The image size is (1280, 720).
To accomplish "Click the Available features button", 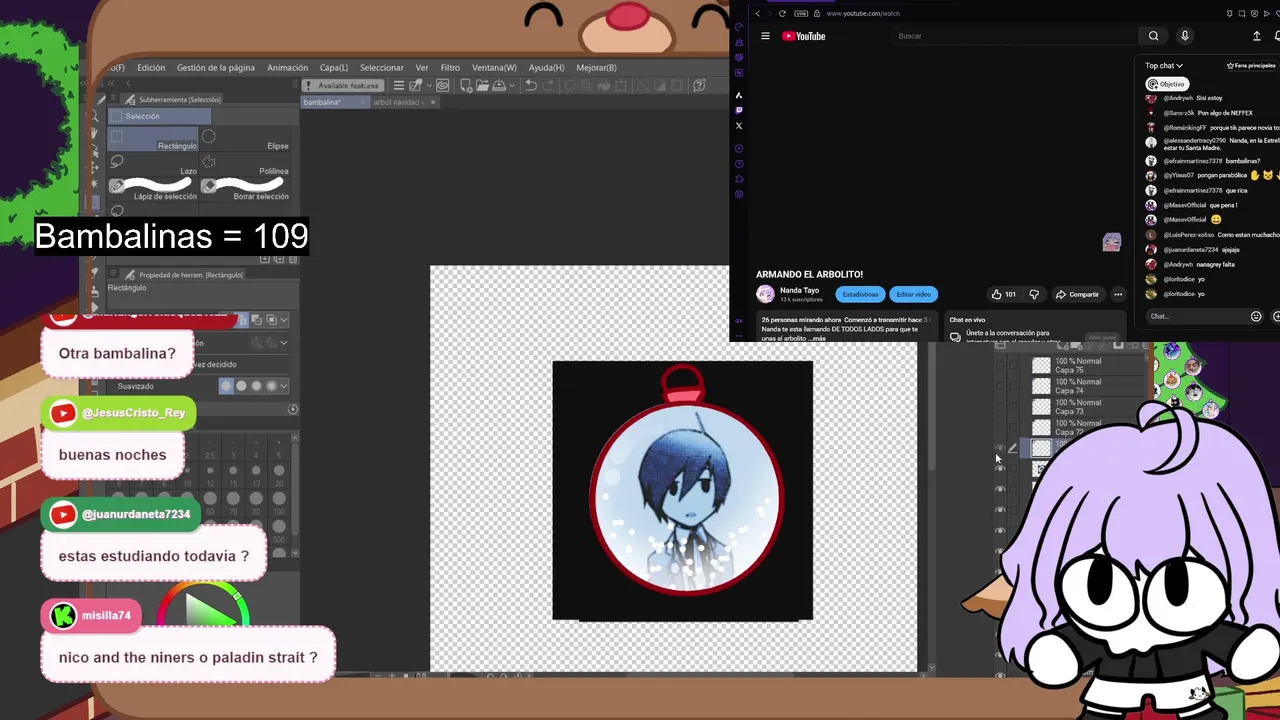I will coord(343,86).
